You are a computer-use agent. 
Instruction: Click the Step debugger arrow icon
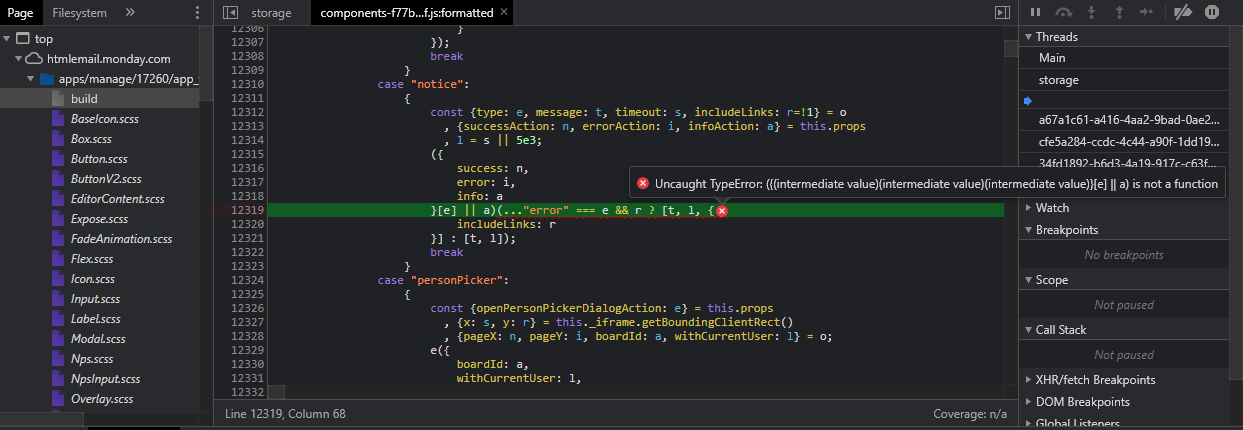1146,12
